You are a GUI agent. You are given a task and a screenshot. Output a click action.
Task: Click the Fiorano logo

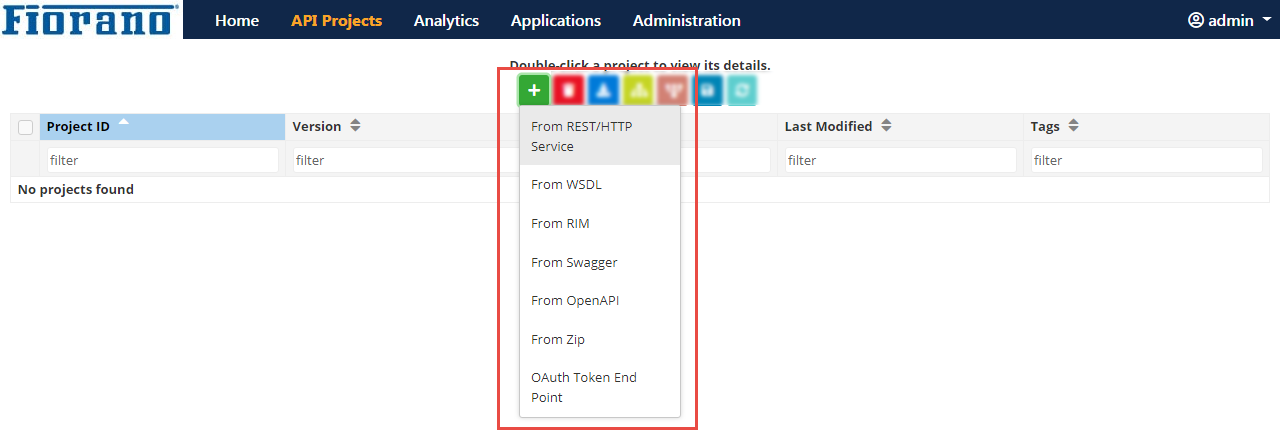point(91,19)
